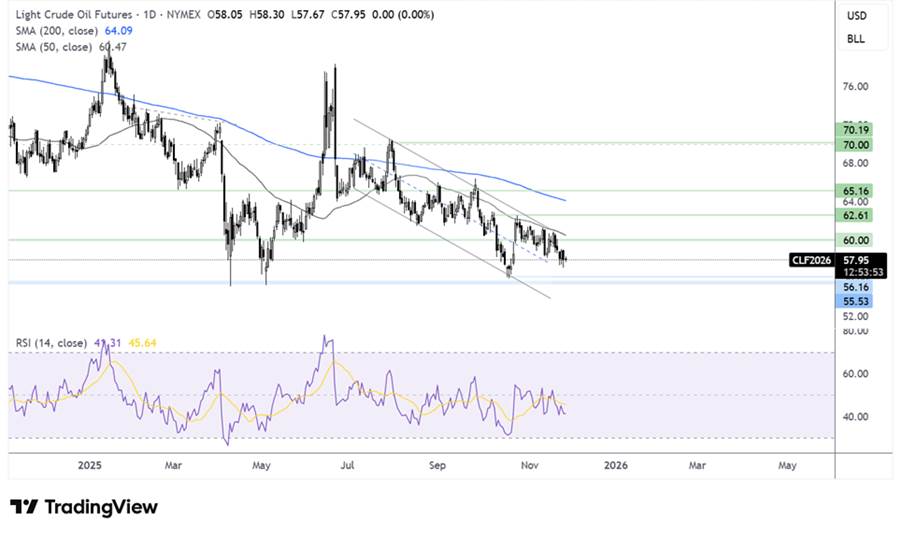Open the USD currency selector
Screen dimensions: 902x535
point(856,16)
